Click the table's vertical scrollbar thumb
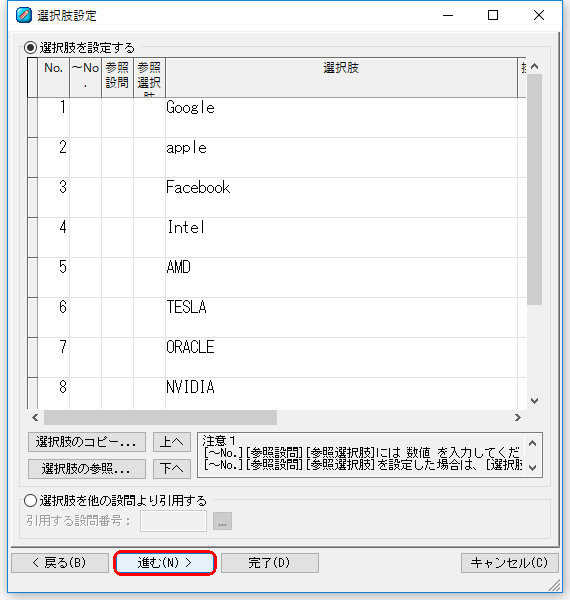 point(534,189)
